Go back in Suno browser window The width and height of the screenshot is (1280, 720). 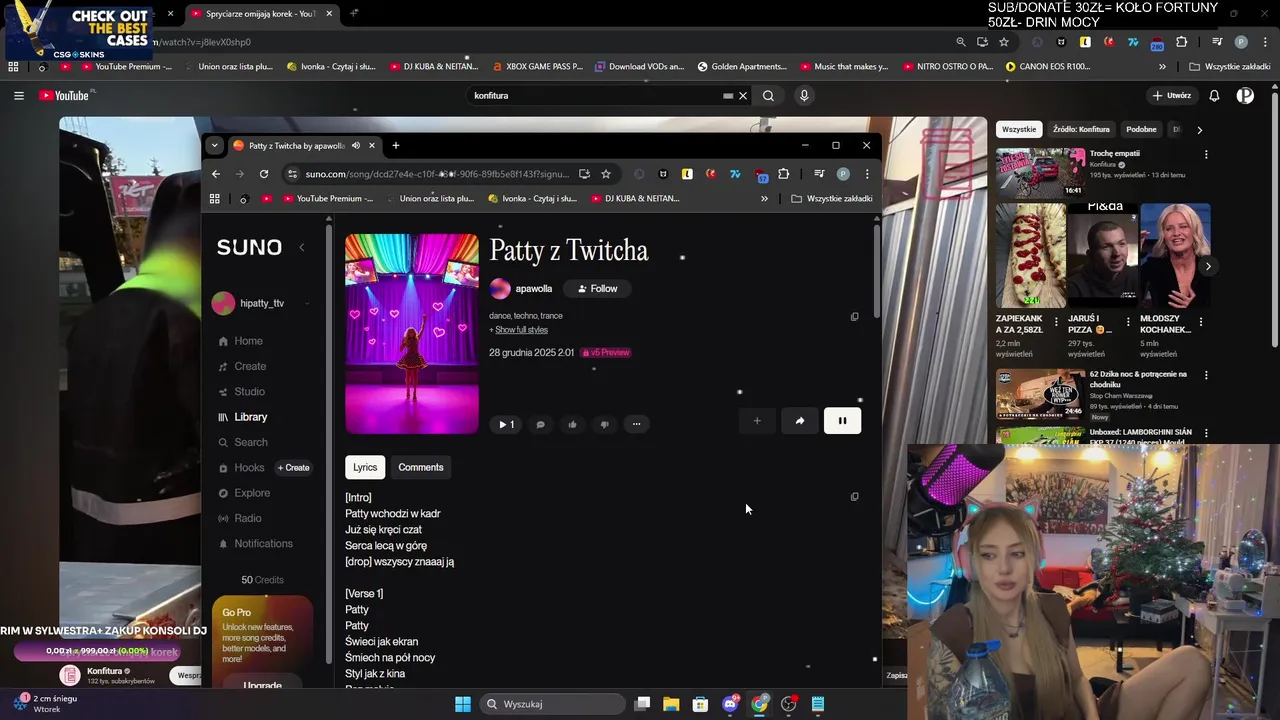(x=216, y=173)
